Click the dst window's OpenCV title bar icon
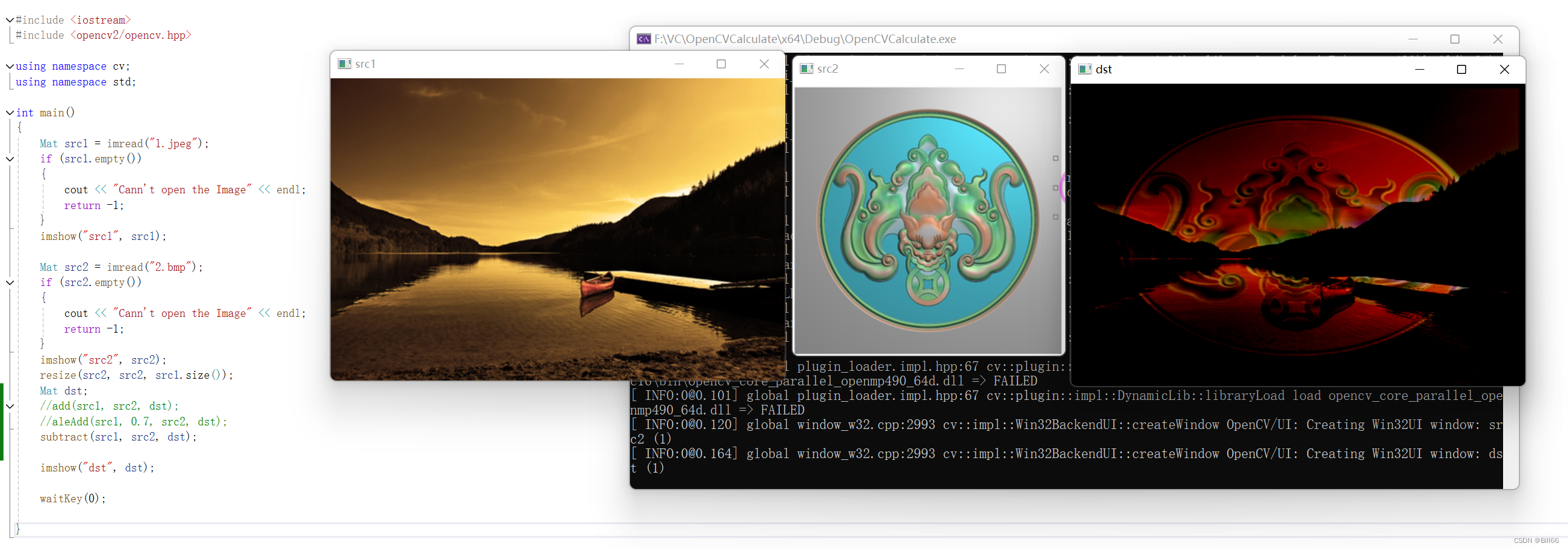This screenshot has height=549, width=1568. [x=1085, y=70]
